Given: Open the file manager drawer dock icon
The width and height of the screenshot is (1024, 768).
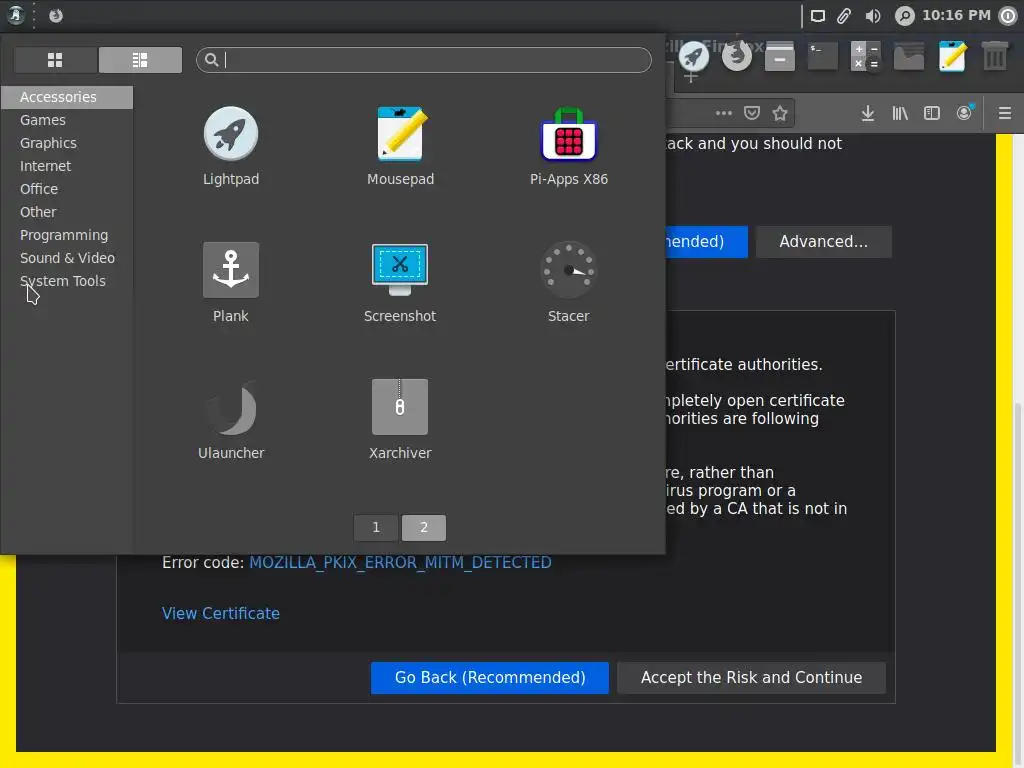Looking at the screenshot, I should pos(780,56).
